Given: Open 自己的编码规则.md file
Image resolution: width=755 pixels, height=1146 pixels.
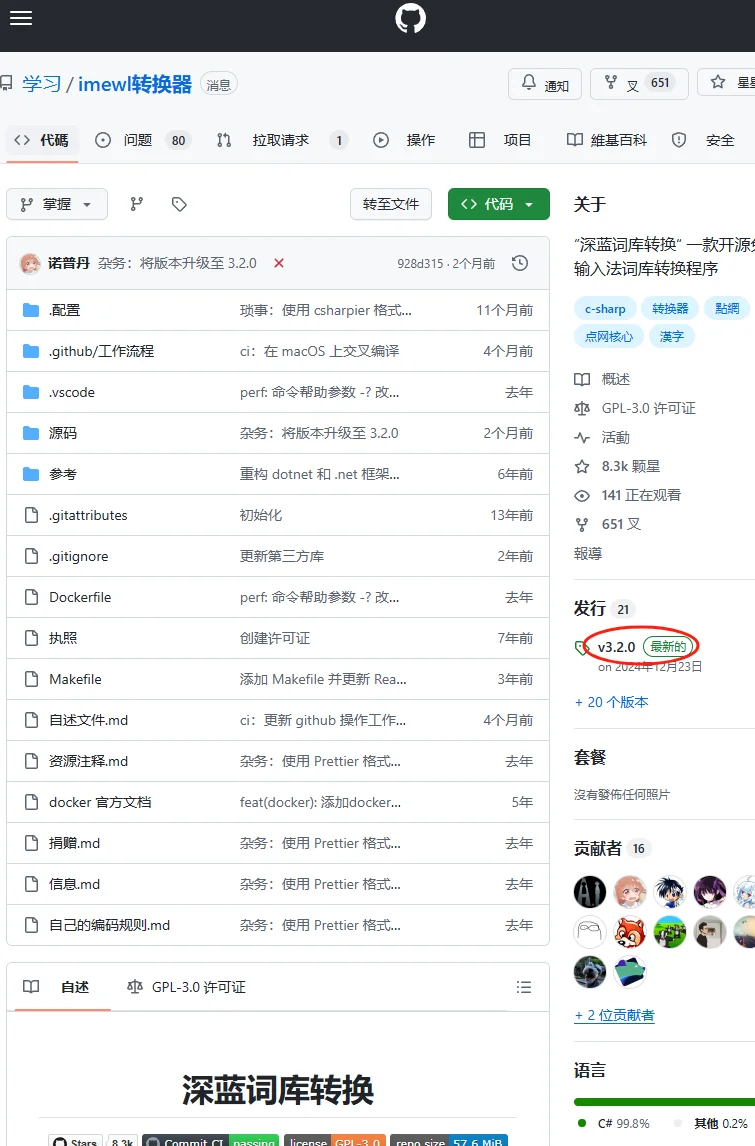Looking at the screenshot, I should [109, 925].
